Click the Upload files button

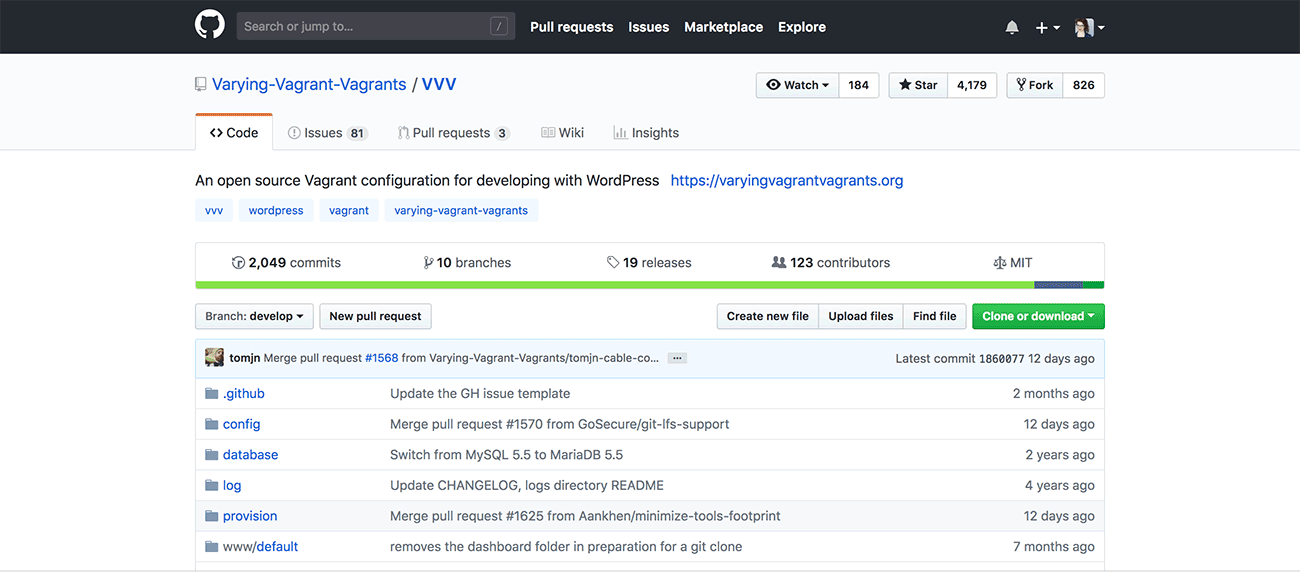pyautogui.click(x=861, y=316)
